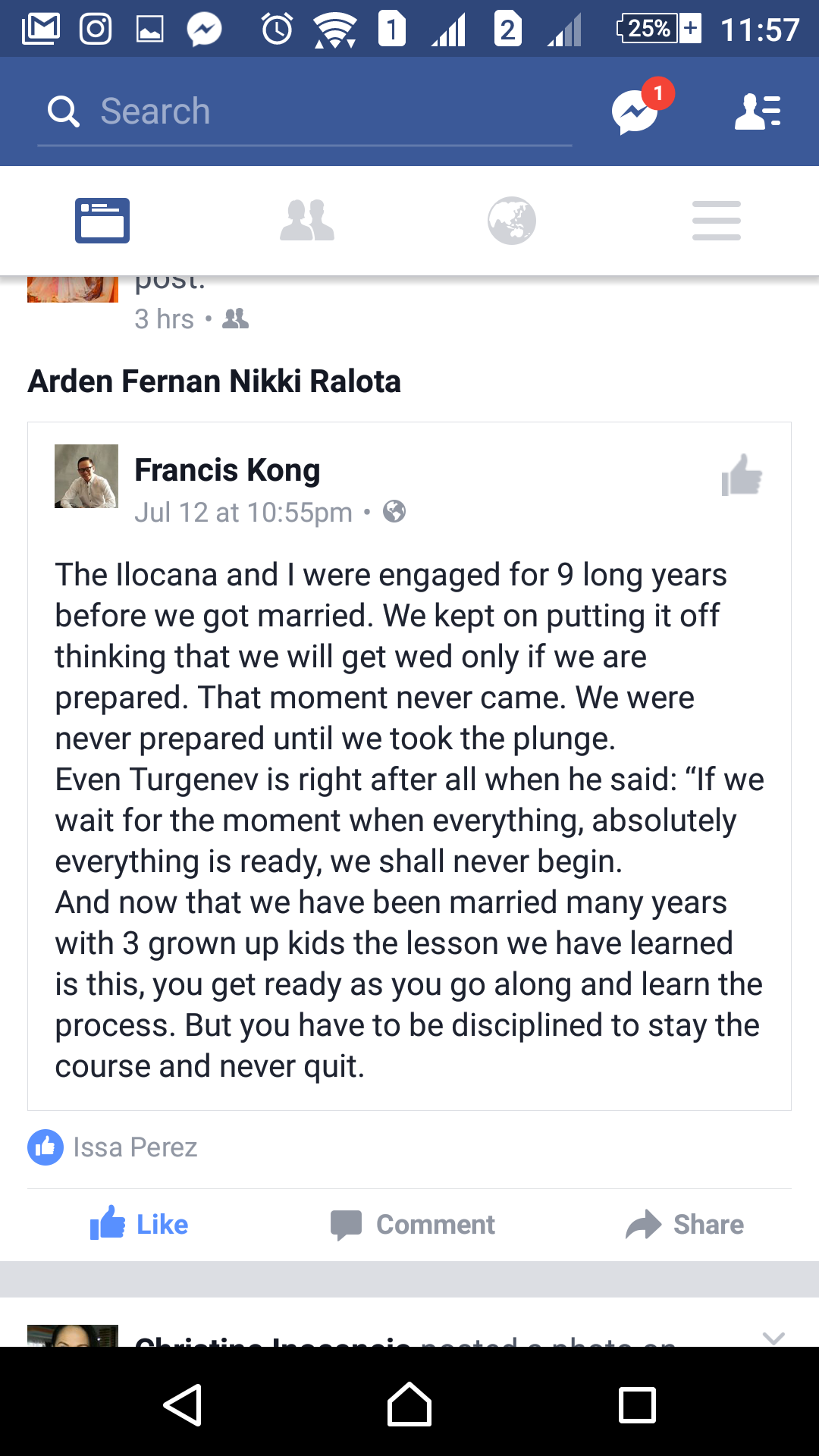Switch to the News Feed tab
This screenshot has width=819, height=1456.
coord(102,221)
